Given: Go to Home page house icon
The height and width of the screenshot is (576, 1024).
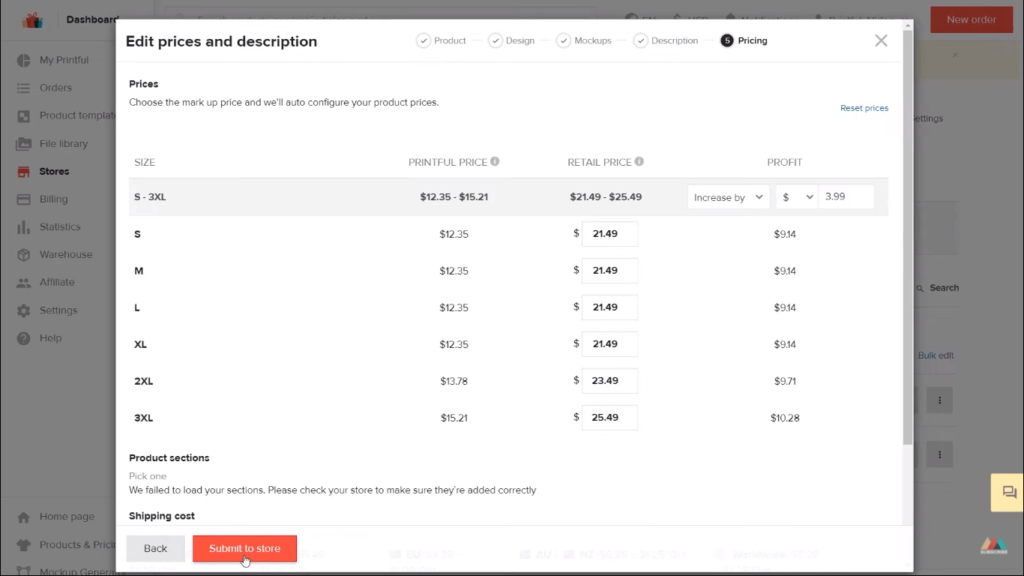Looking at the screenshot, I should click(x=24, y=517).
